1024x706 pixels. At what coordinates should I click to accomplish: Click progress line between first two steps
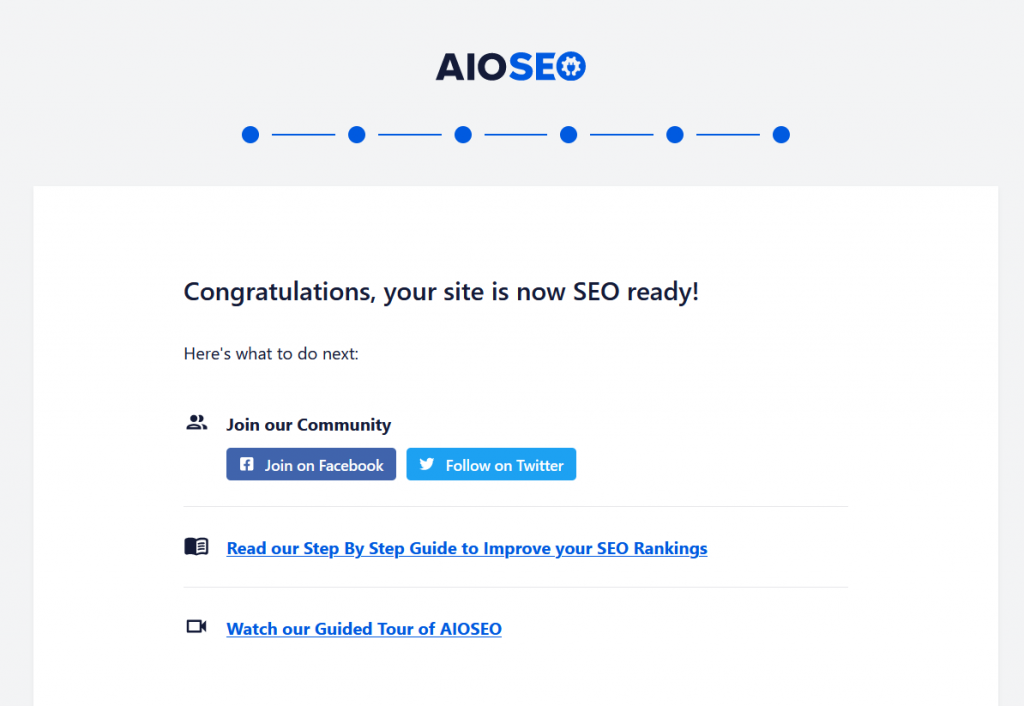click(x=304, y=135)
